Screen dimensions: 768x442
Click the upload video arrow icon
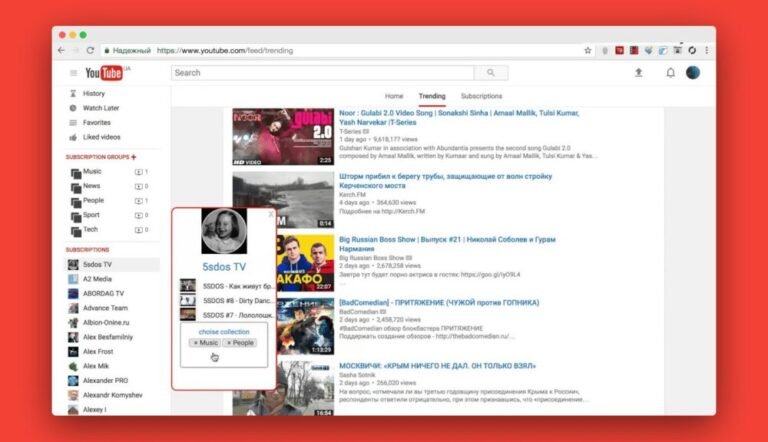(x=638, y=73)
